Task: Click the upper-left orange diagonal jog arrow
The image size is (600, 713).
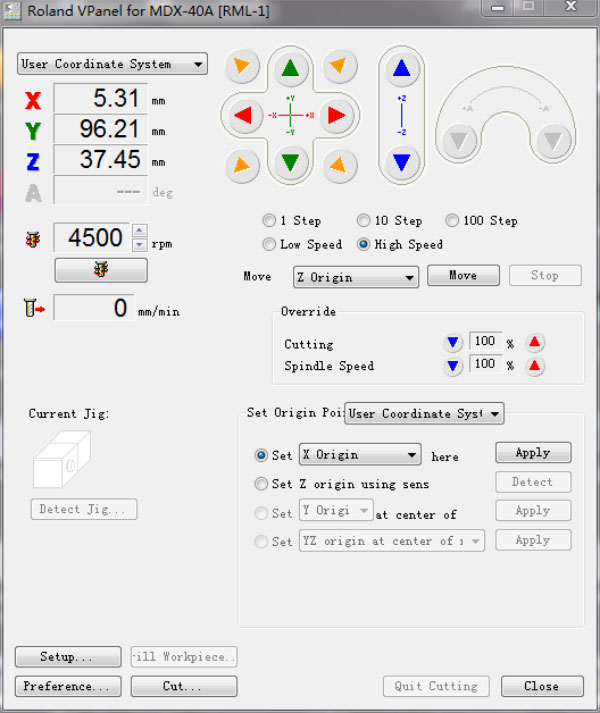Action: [242, 66]
